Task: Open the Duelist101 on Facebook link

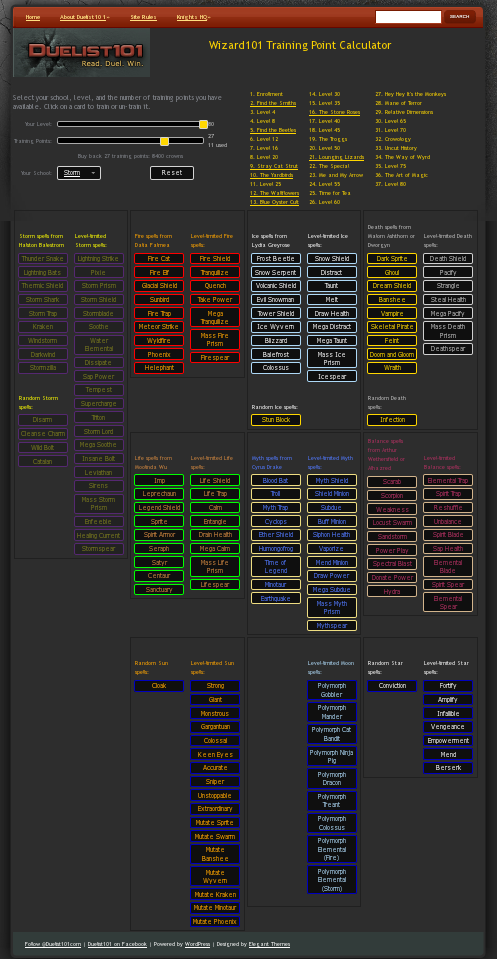Action: [x=117, y=944]
